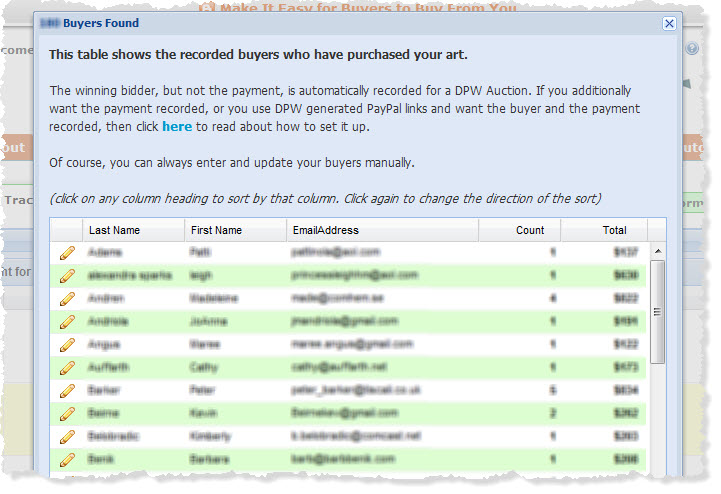Follow the 'here' link about payment setup
Screen dimensions: 721x494
(177, 126)
